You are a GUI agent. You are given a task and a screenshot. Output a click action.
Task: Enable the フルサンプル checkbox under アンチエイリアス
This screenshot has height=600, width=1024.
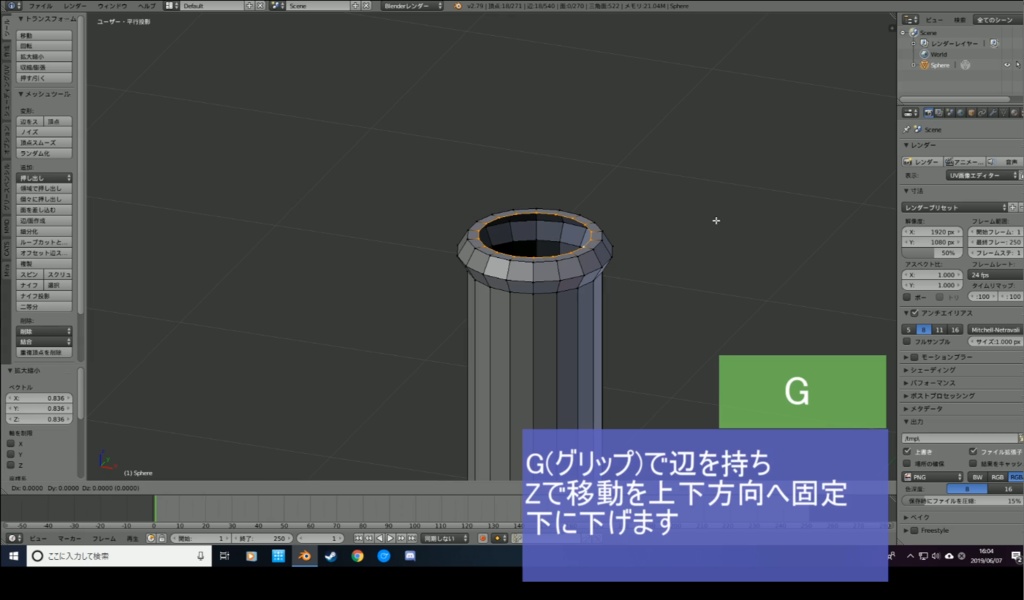(x=906, y=339)
